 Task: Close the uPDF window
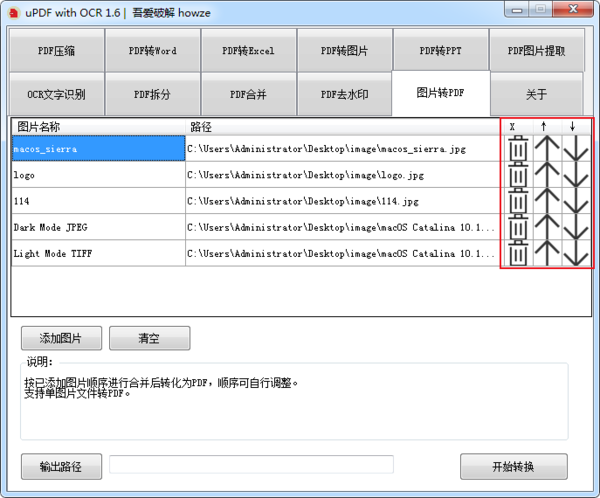[573, 9]
